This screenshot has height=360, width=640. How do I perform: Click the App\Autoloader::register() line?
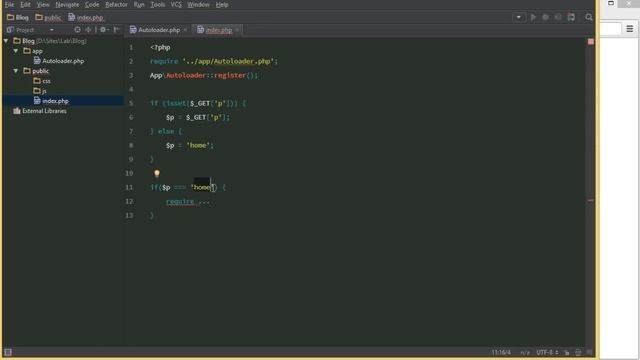[x=204, y=75]
